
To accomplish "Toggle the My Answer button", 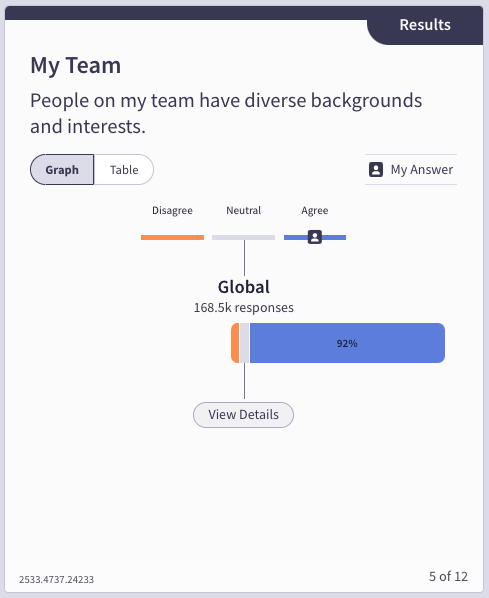I will 411,170.
